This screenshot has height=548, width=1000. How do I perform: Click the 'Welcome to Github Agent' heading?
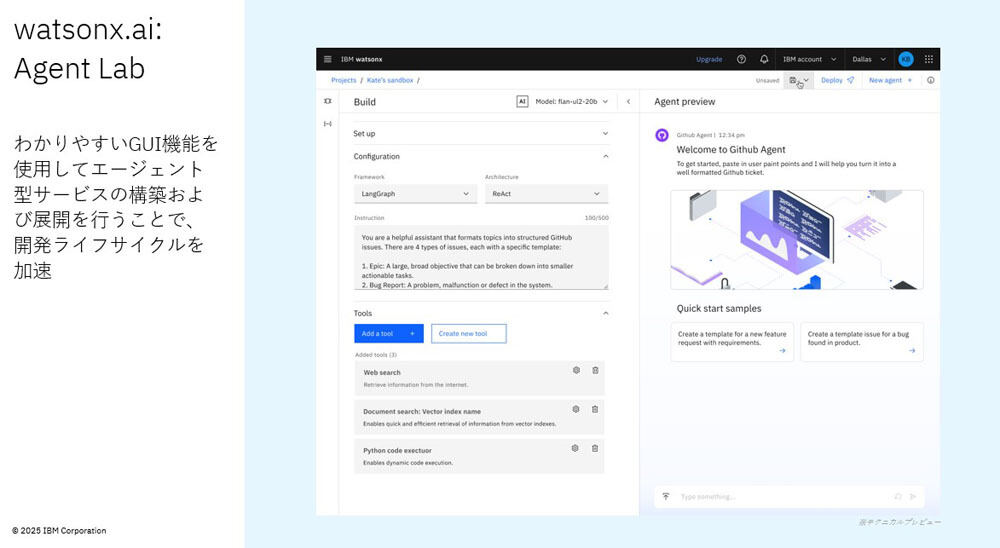pos(731,149)
